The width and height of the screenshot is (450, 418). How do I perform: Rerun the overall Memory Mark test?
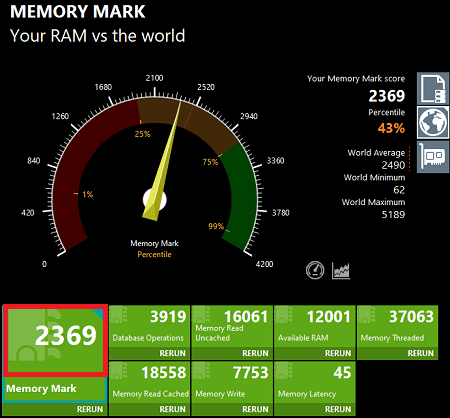90,409
